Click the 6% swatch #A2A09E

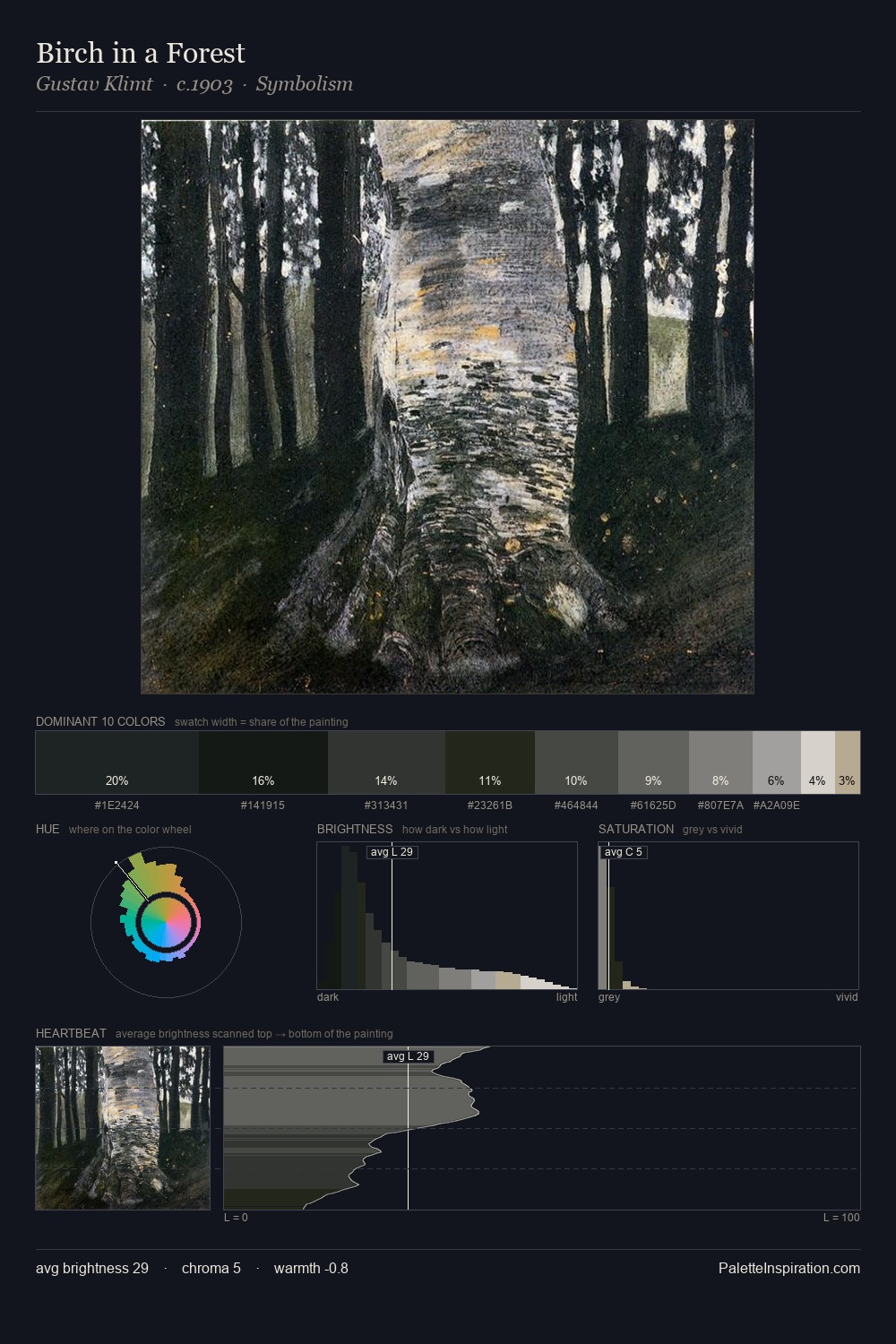pyautogui.click(x=776, y=762)
